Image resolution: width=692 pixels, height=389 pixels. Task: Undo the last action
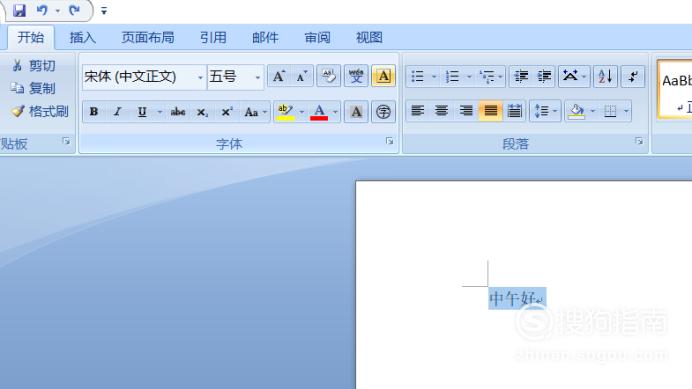(x=42, y=10)
